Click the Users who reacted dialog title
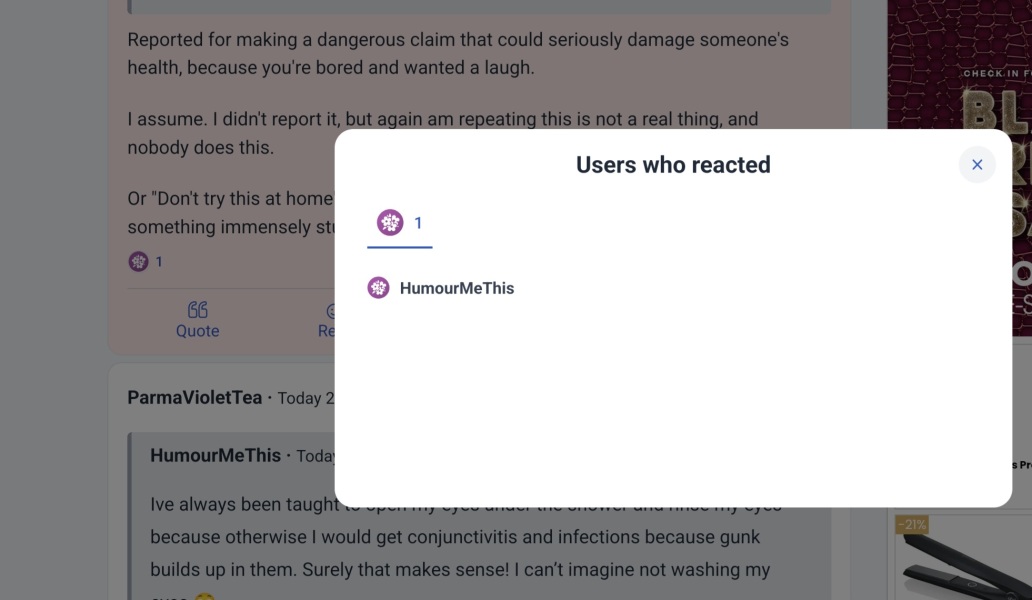1032x600 pixels. (673, 165)
